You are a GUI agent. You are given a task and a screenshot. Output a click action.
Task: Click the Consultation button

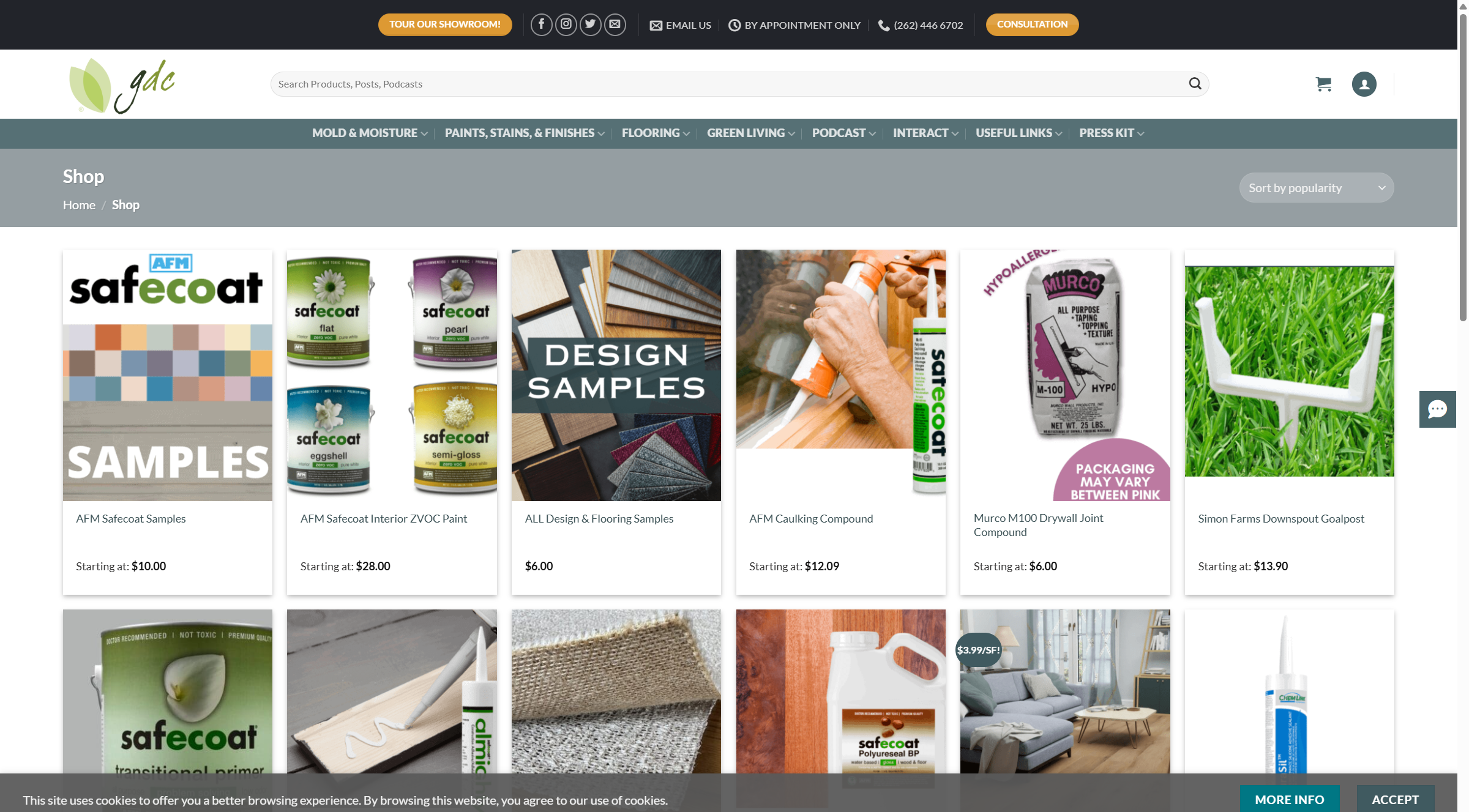[1032, 24]
